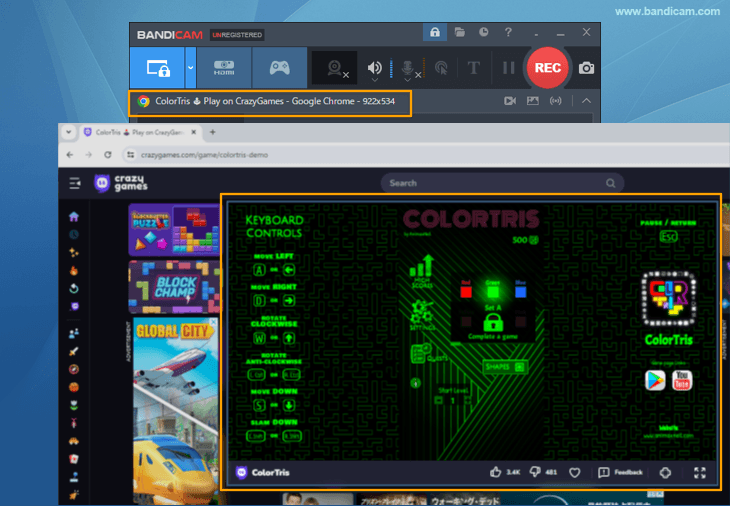Toggle the webcam overlay in Bandicam
The width and height of the screenshot is (730, 506).
point(335,68)
